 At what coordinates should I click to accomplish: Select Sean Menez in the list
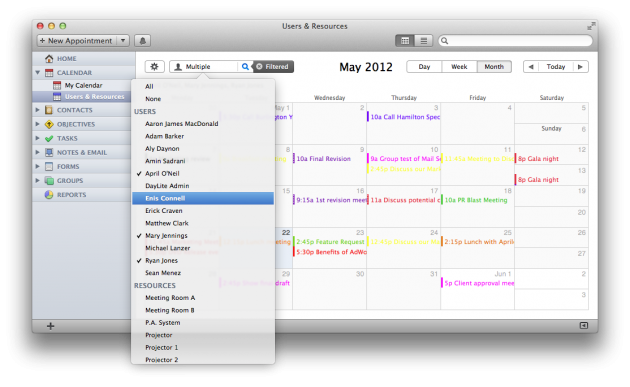coord(203,273)
